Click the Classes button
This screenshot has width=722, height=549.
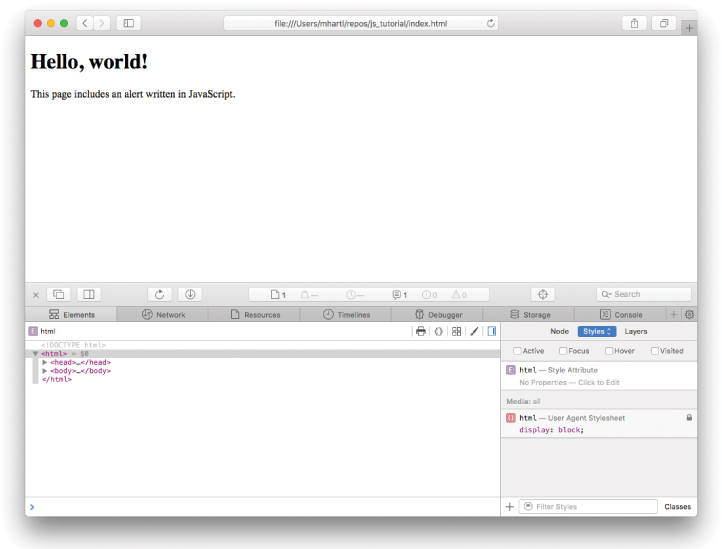pos(677,507)
